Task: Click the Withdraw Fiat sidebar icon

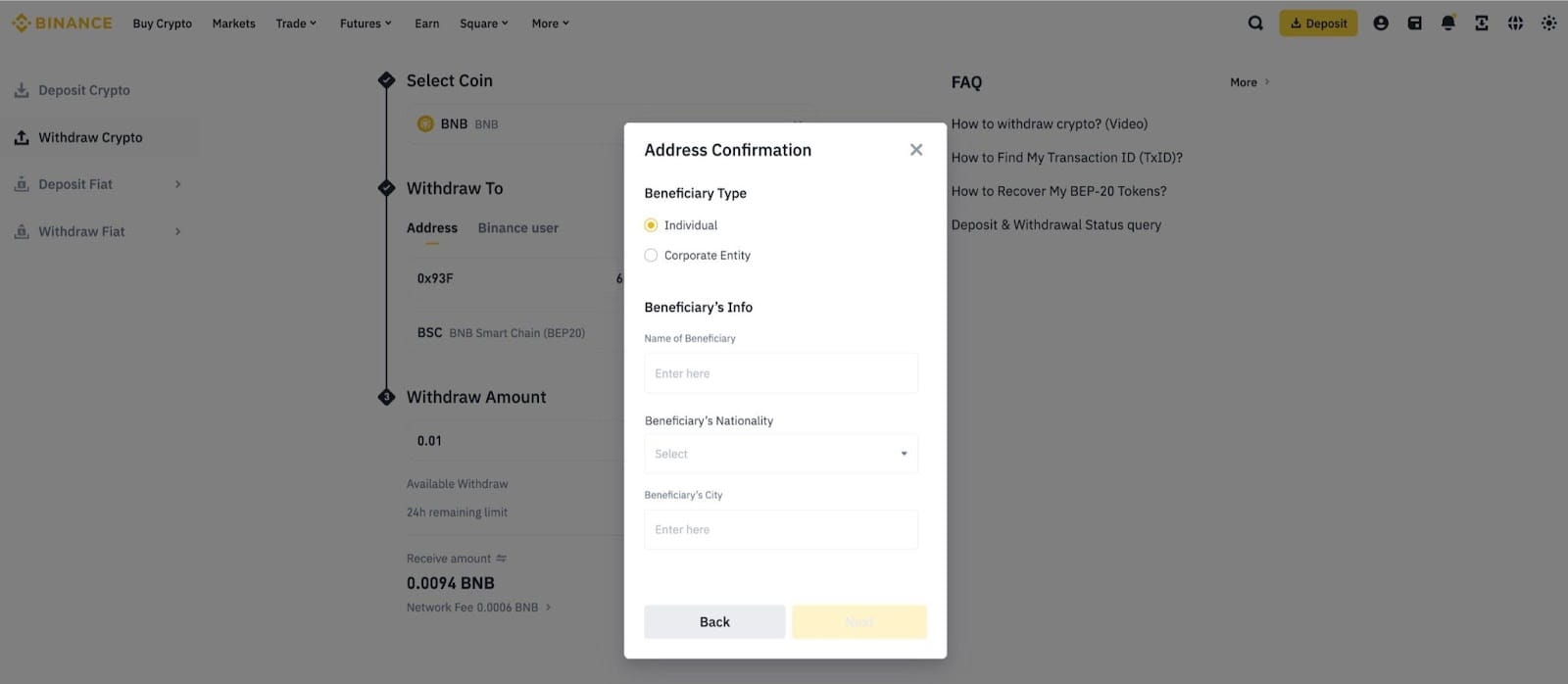Action: click(x=22, y=231)
